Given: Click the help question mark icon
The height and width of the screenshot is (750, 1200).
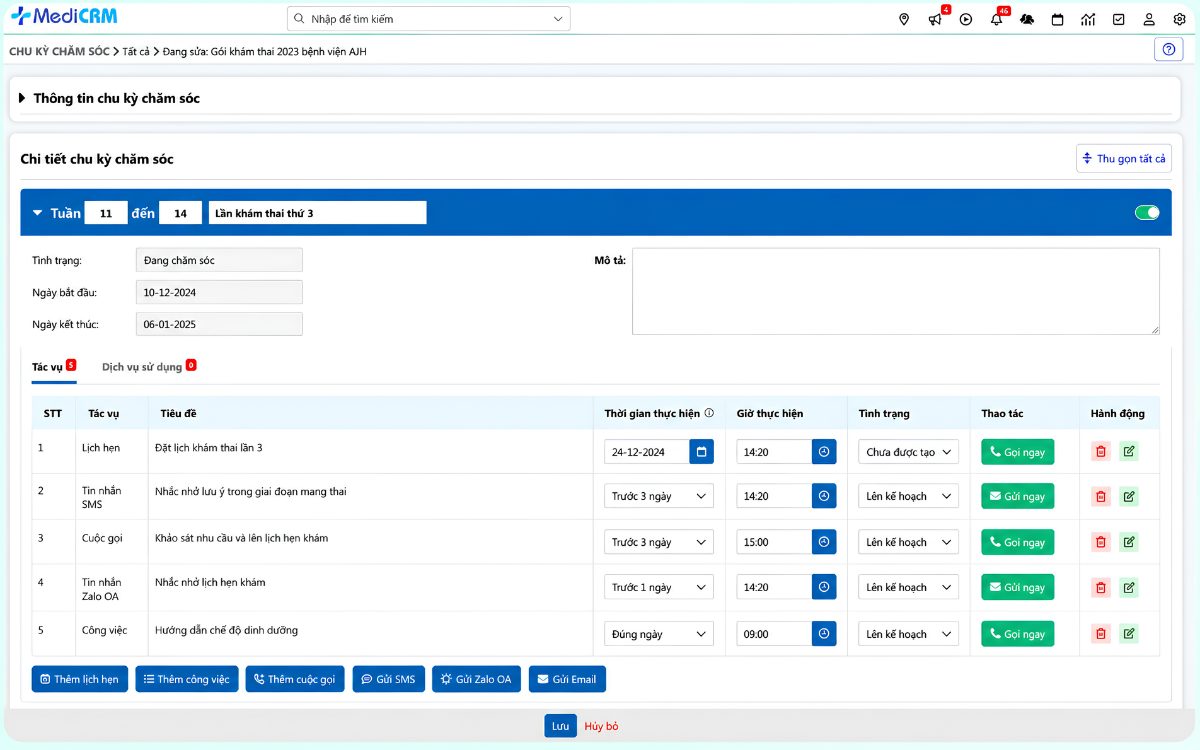Looking at the screenshot, I should click(1168, 50).
